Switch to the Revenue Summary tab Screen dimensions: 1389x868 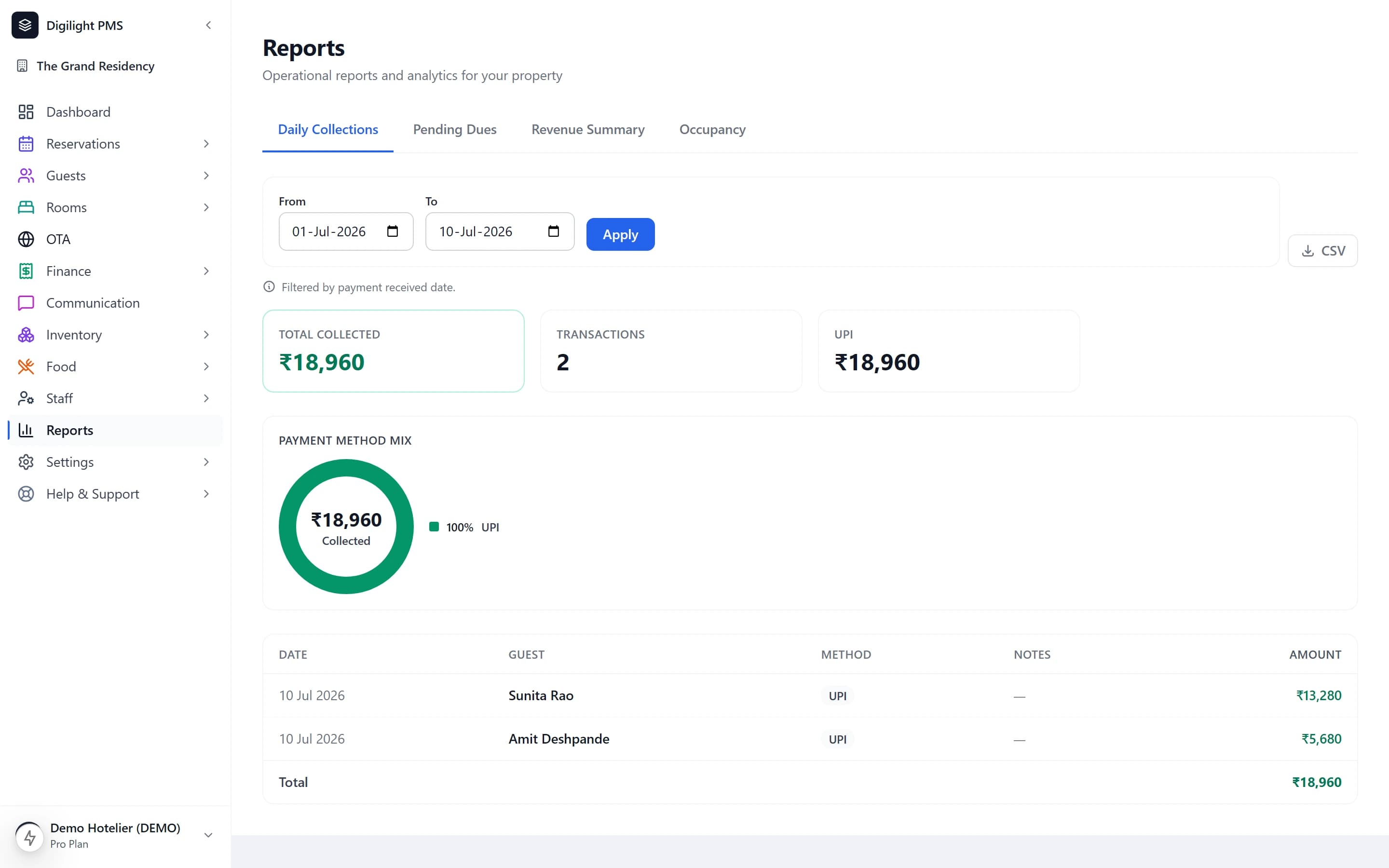pyautogui.click(x=588, y=130)
